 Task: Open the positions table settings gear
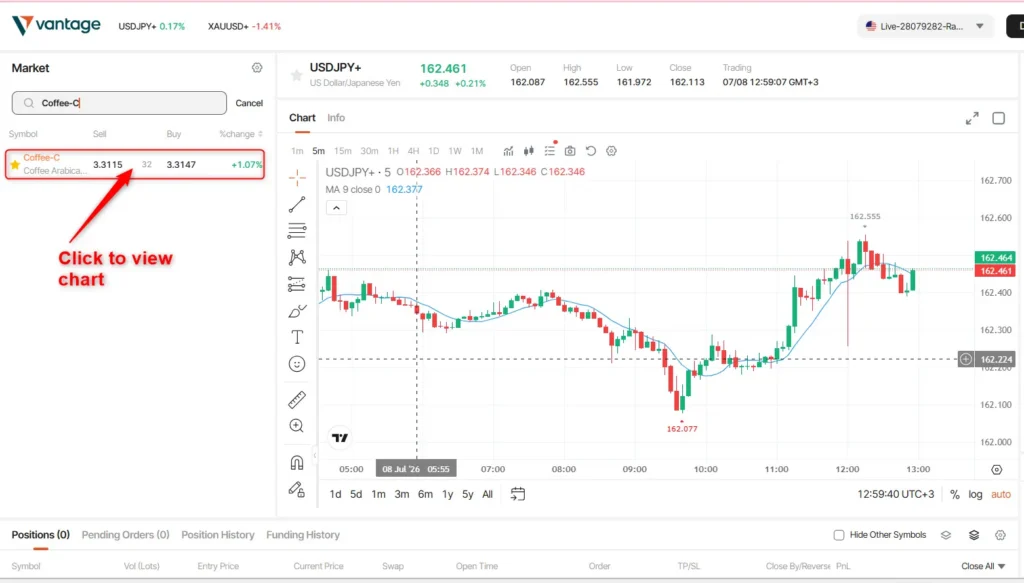point(1000,535)
